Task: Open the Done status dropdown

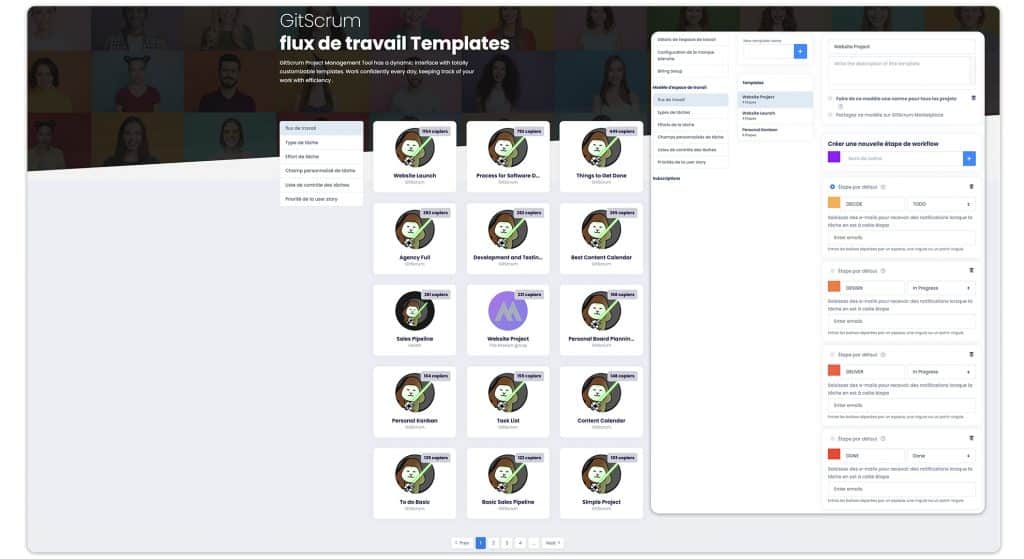Action: tap(941, 456)
